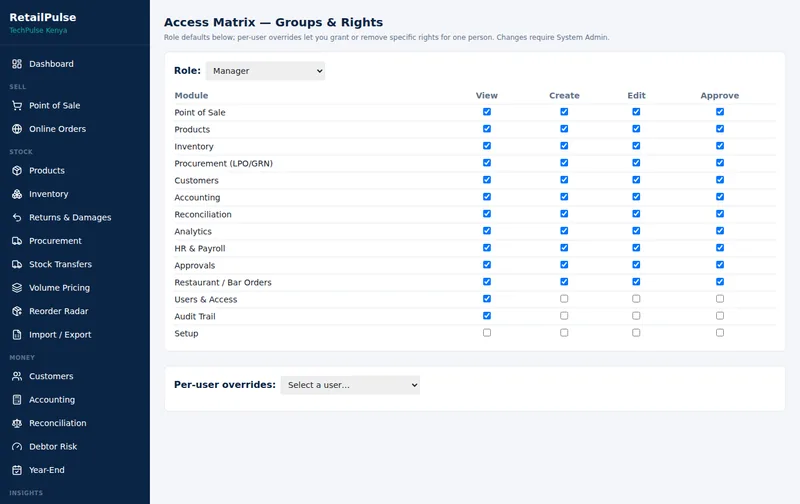Check Create for Users & Access

564,298
